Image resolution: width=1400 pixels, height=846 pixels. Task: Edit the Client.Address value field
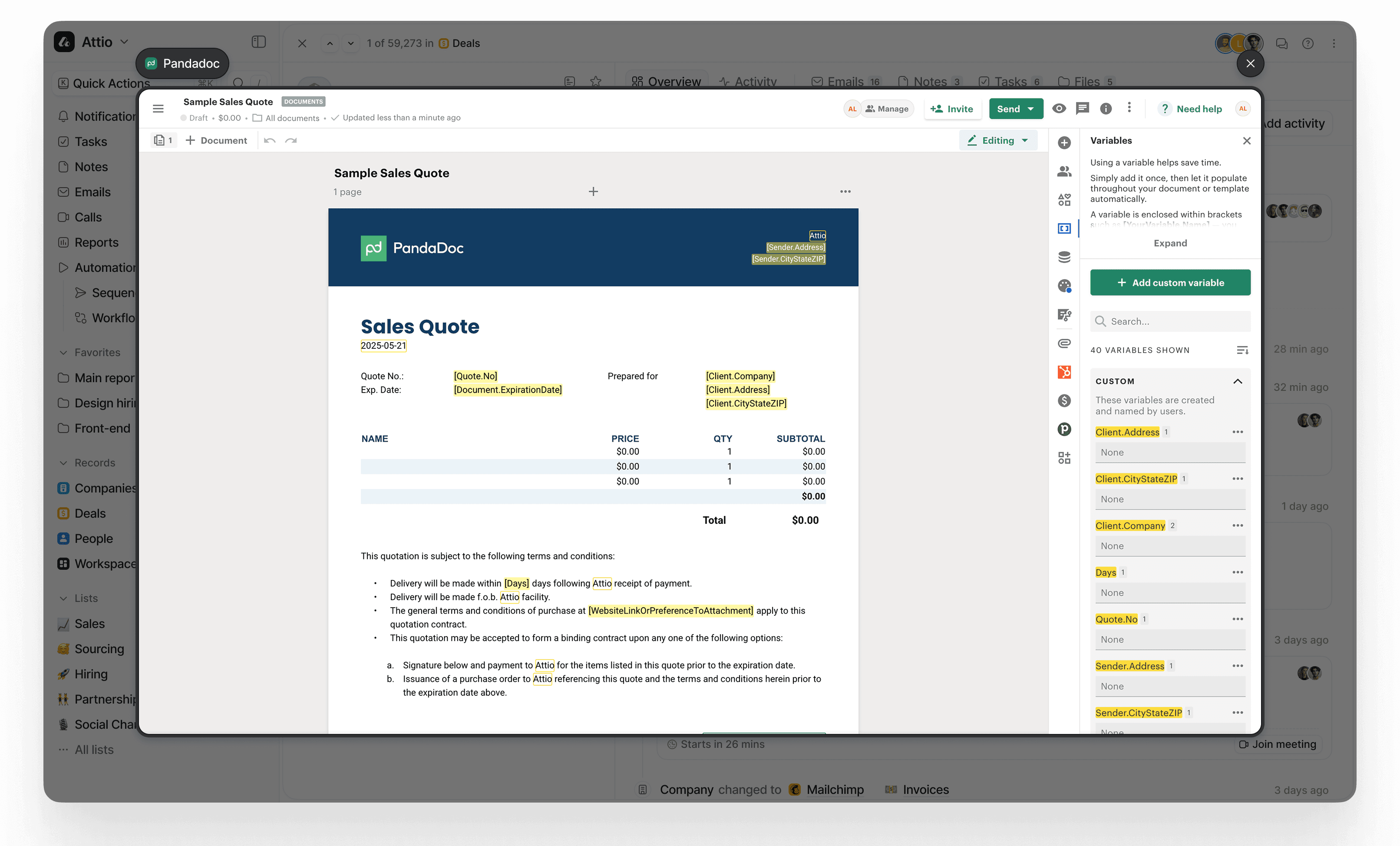click(x=1170, y=452)
